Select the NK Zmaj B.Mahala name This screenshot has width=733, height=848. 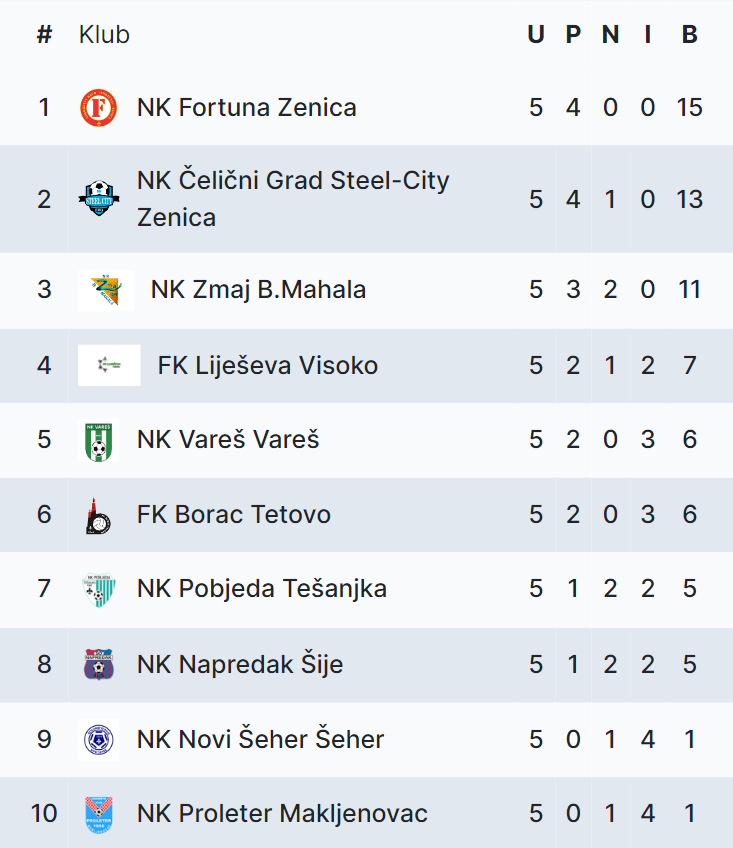tap(258, 290)
